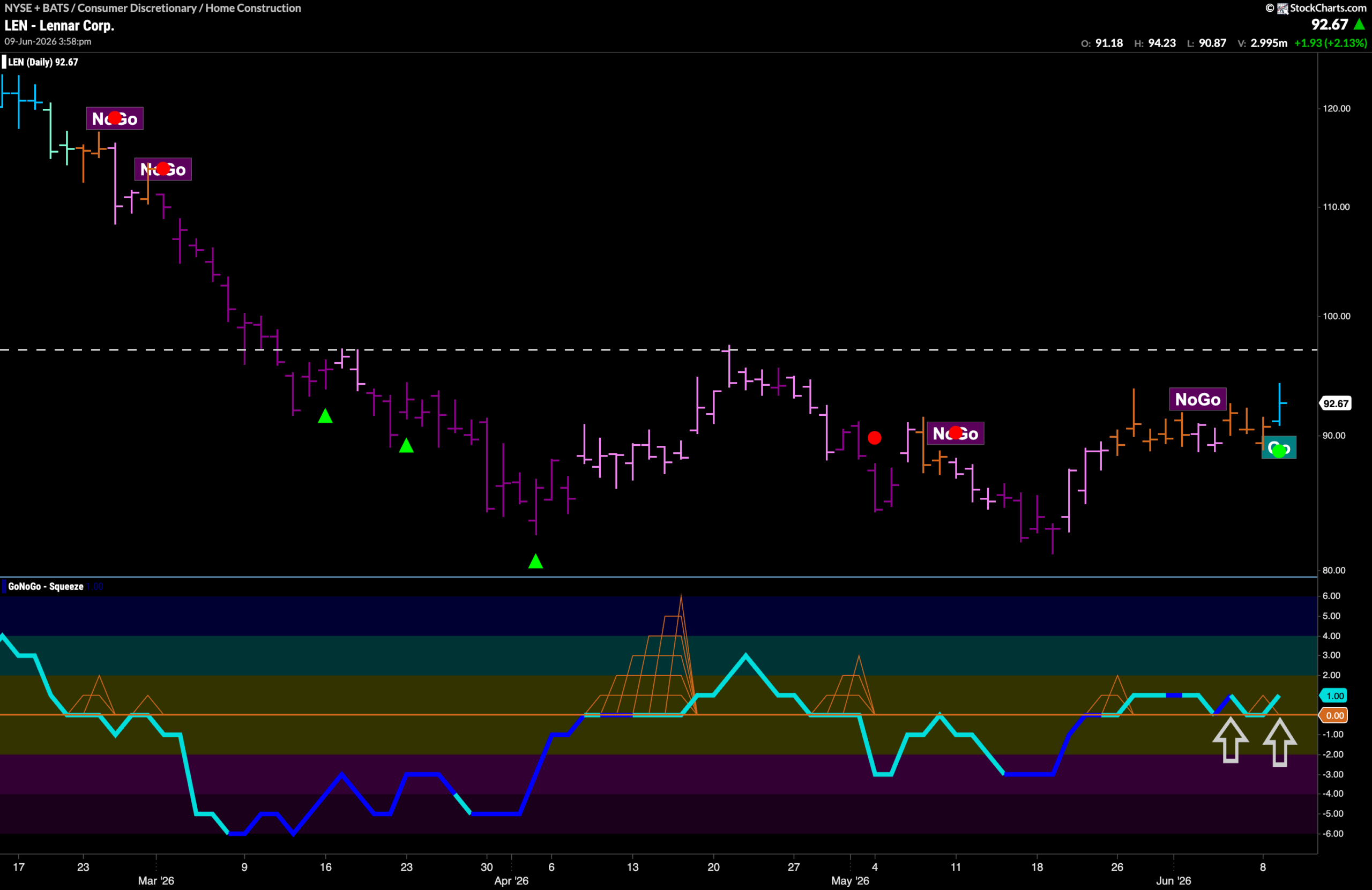
Task: Click the 100.00 price axis label
Action: click(1336, 317)
